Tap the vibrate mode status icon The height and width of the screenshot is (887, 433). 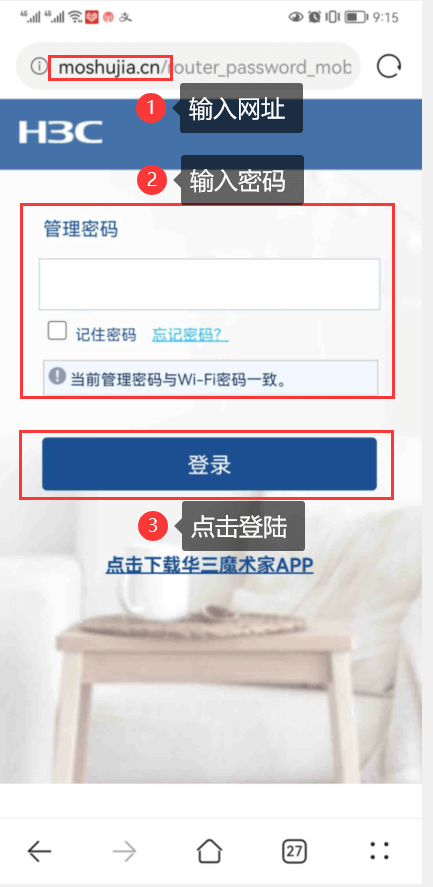pos(333,17)
